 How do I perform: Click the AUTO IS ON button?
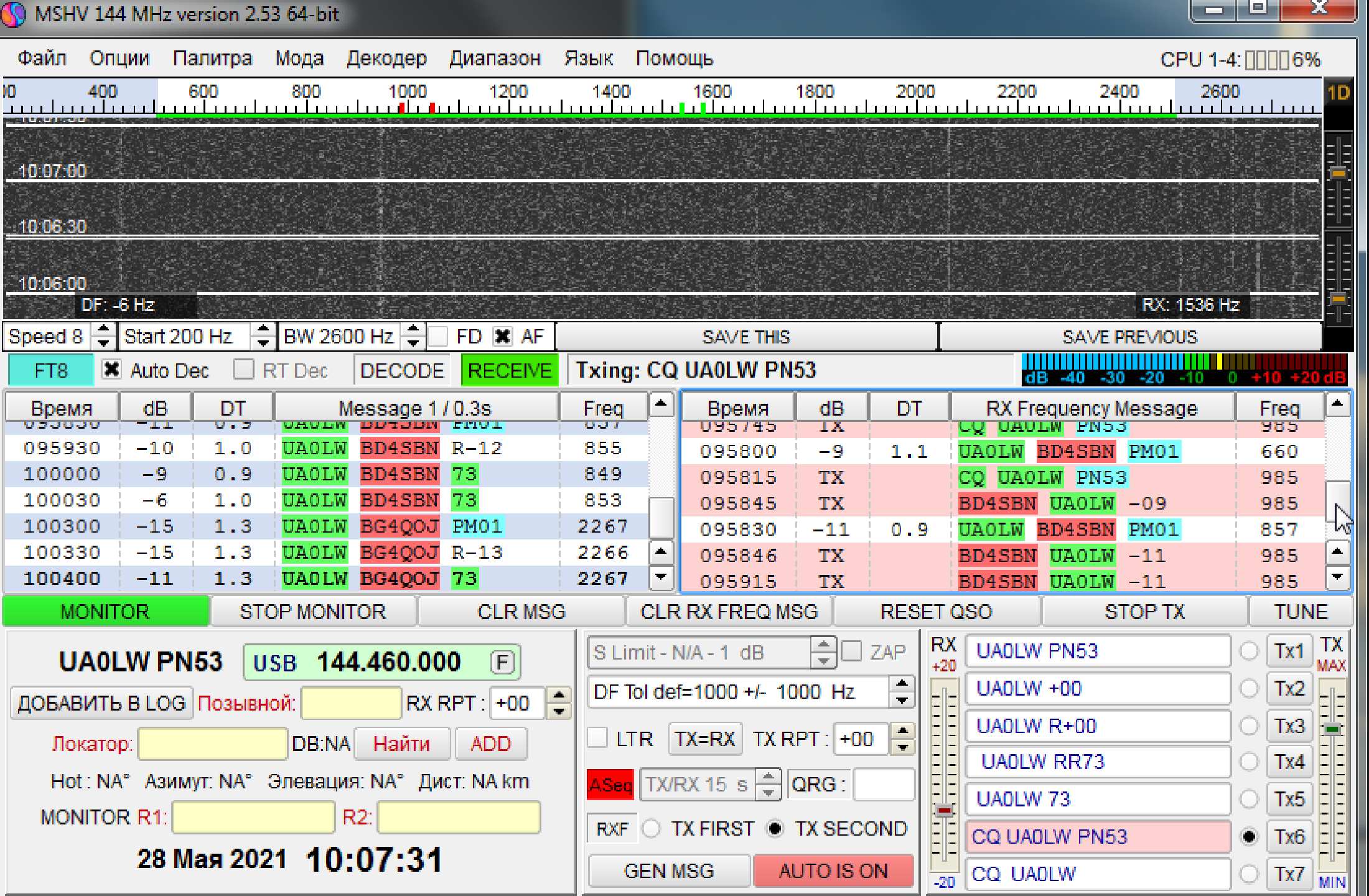pos(833,870)
